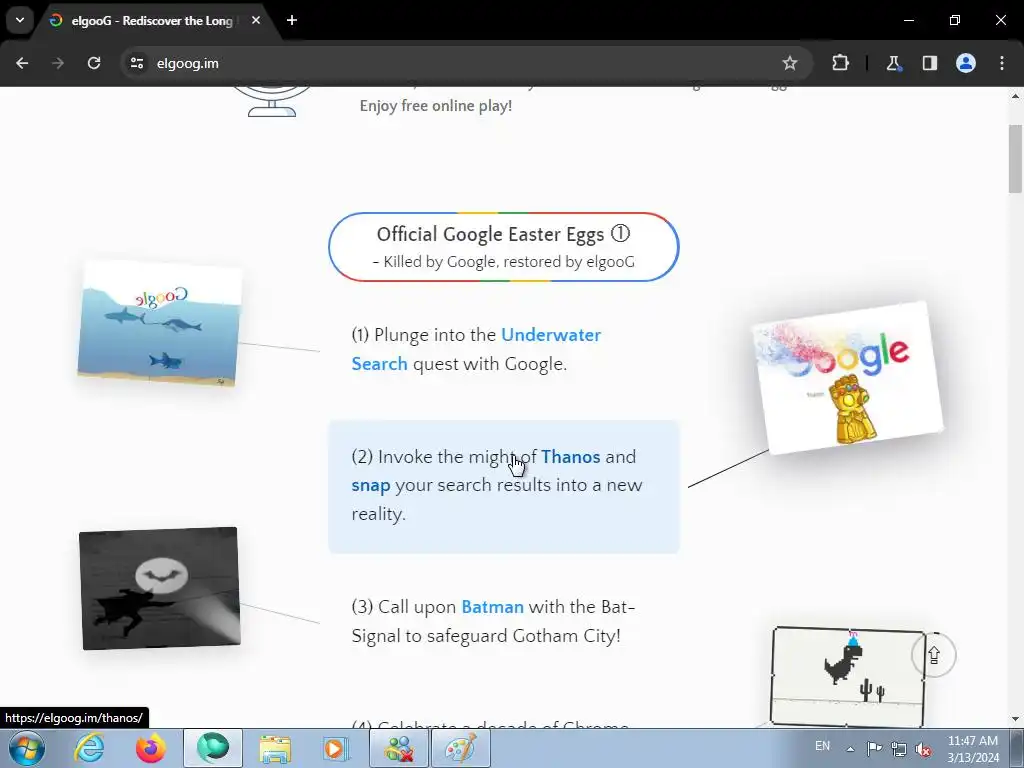1024x768 pixels.
Task: Select the elgooG browser tab
Action: (x=152, y=20)
